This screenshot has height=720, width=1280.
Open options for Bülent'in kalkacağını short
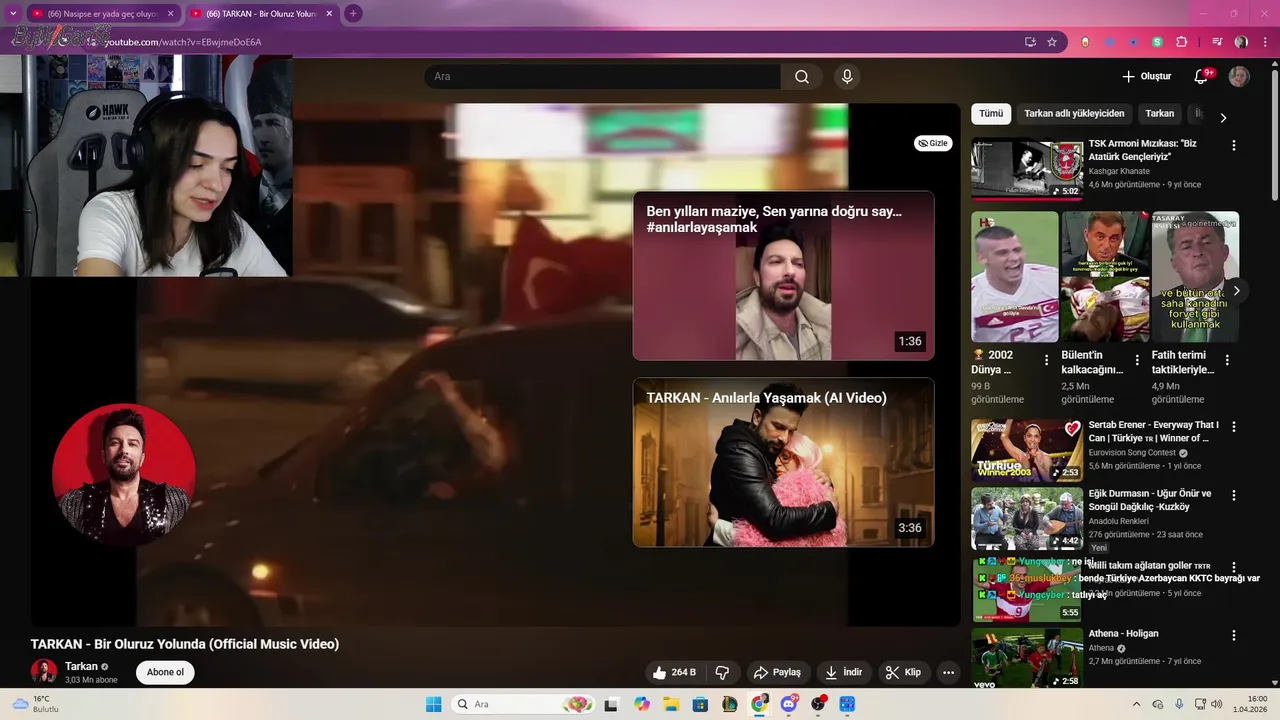1137,360
